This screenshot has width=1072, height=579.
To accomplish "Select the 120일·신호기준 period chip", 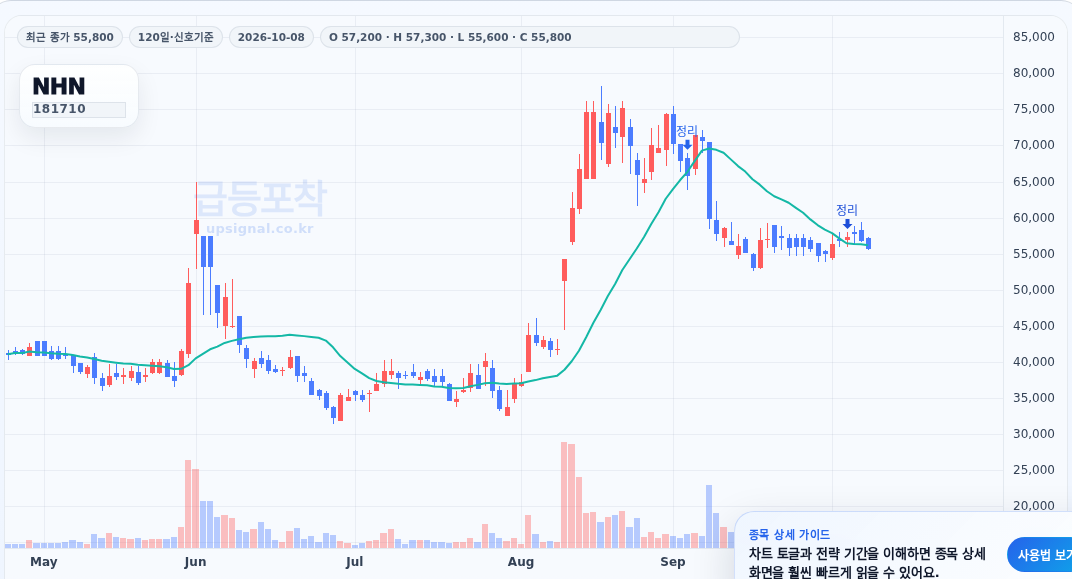I will click(x=176, y=37).
